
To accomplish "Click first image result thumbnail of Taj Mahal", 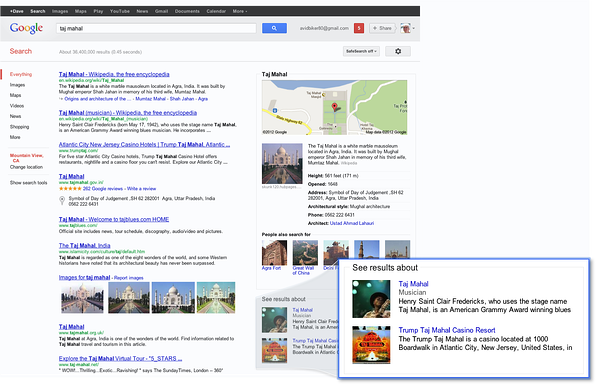I will click(82, 298).
